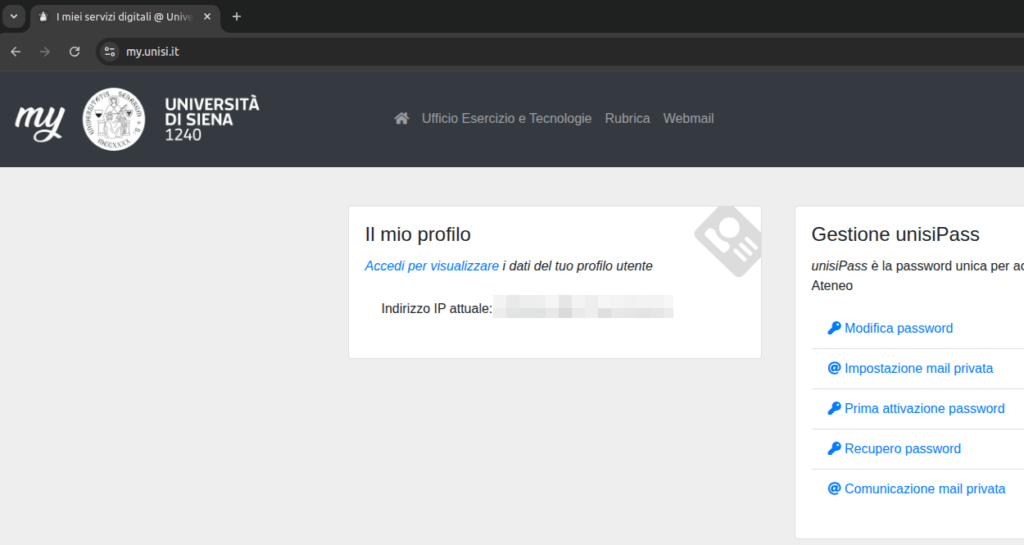This screenshot has width=1024, height=545.
Task: Click the 'my' logo in header
Action: tap(40, 119)
